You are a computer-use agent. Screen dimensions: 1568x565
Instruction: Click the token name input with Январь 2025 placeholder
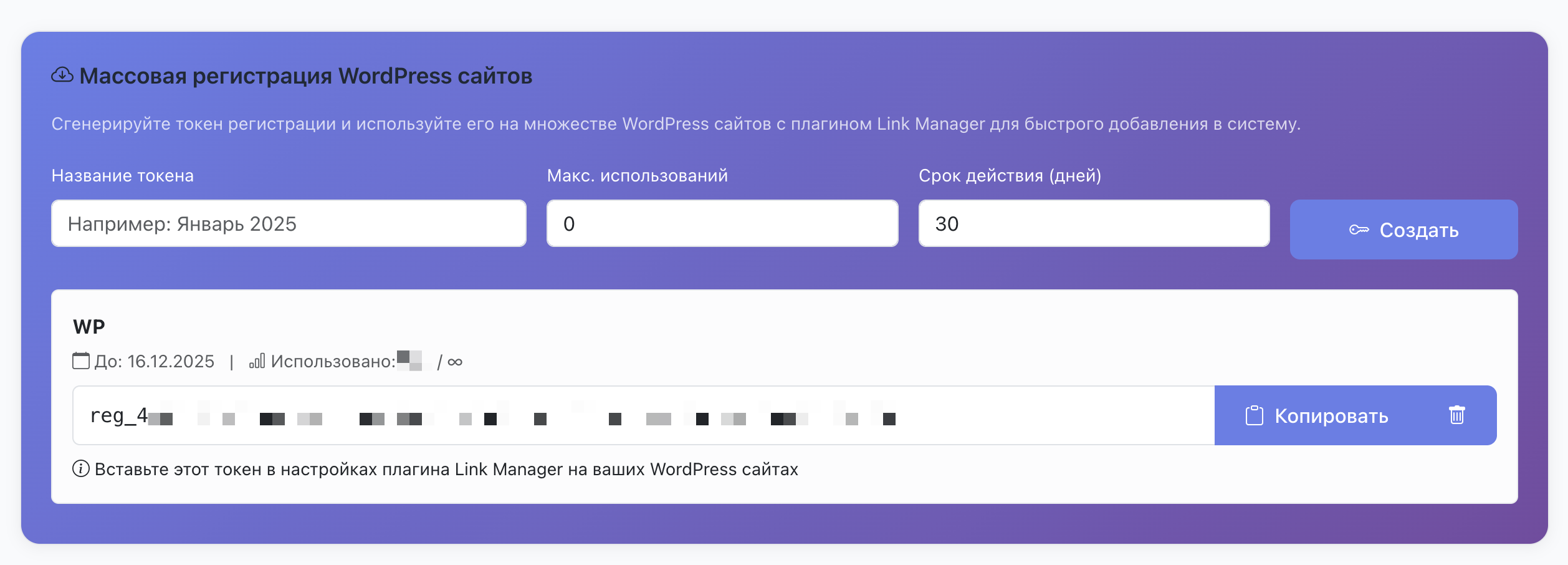click(x=289, y=223)
